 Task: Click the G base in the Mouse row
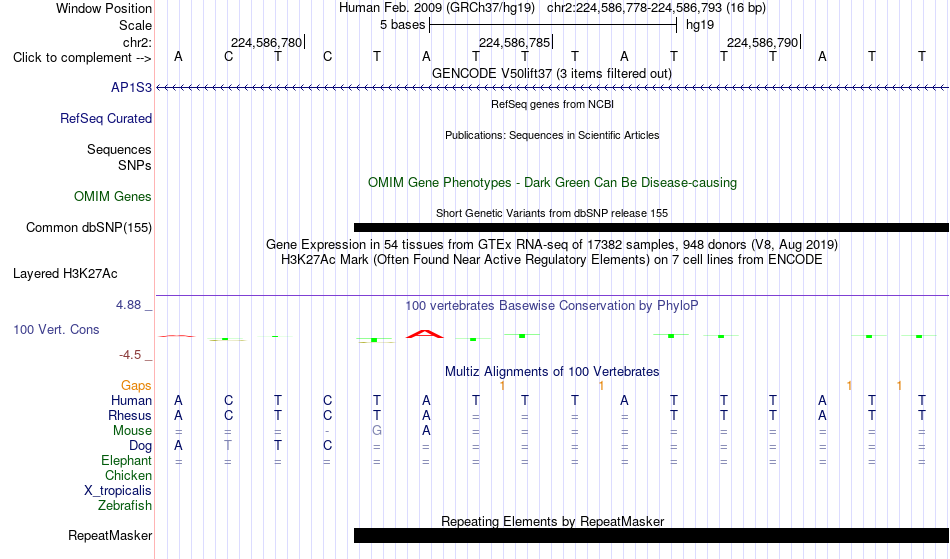coord(377,431)
